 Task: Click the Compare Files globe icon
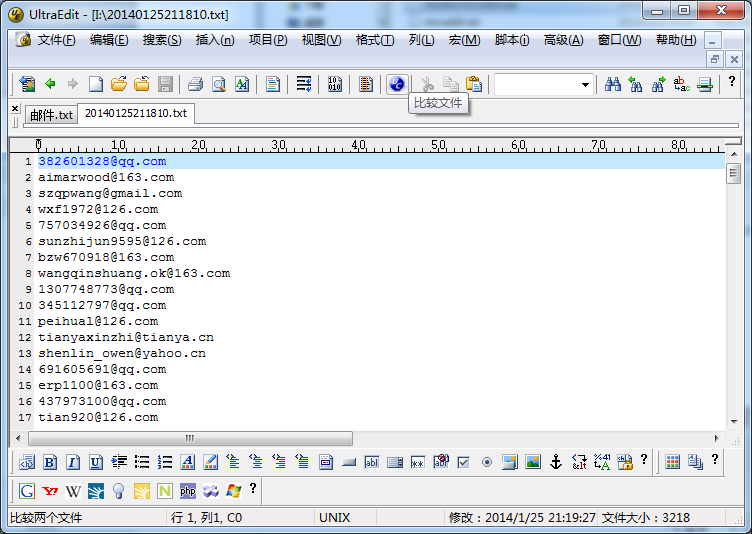coord(397,84)
